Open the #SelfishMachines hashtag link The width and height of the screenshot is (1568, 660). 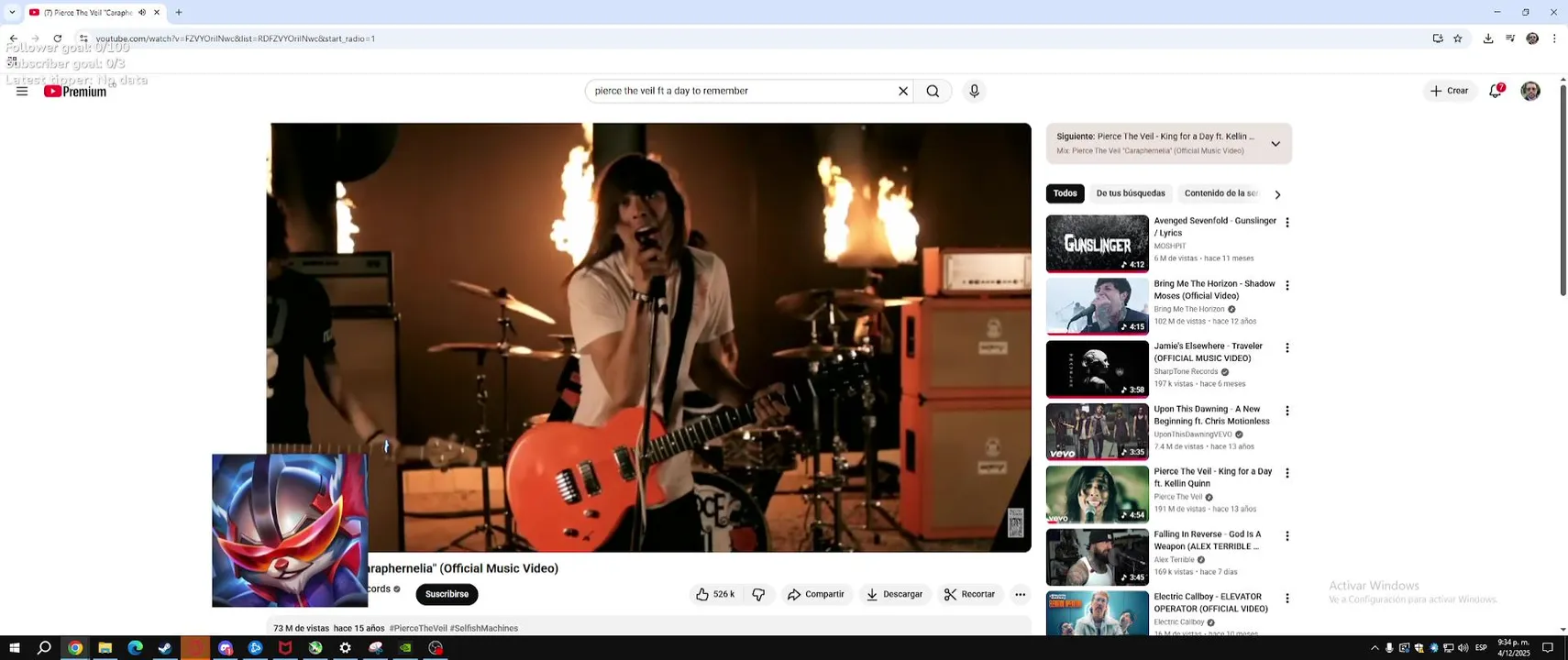tap(484, 629)
